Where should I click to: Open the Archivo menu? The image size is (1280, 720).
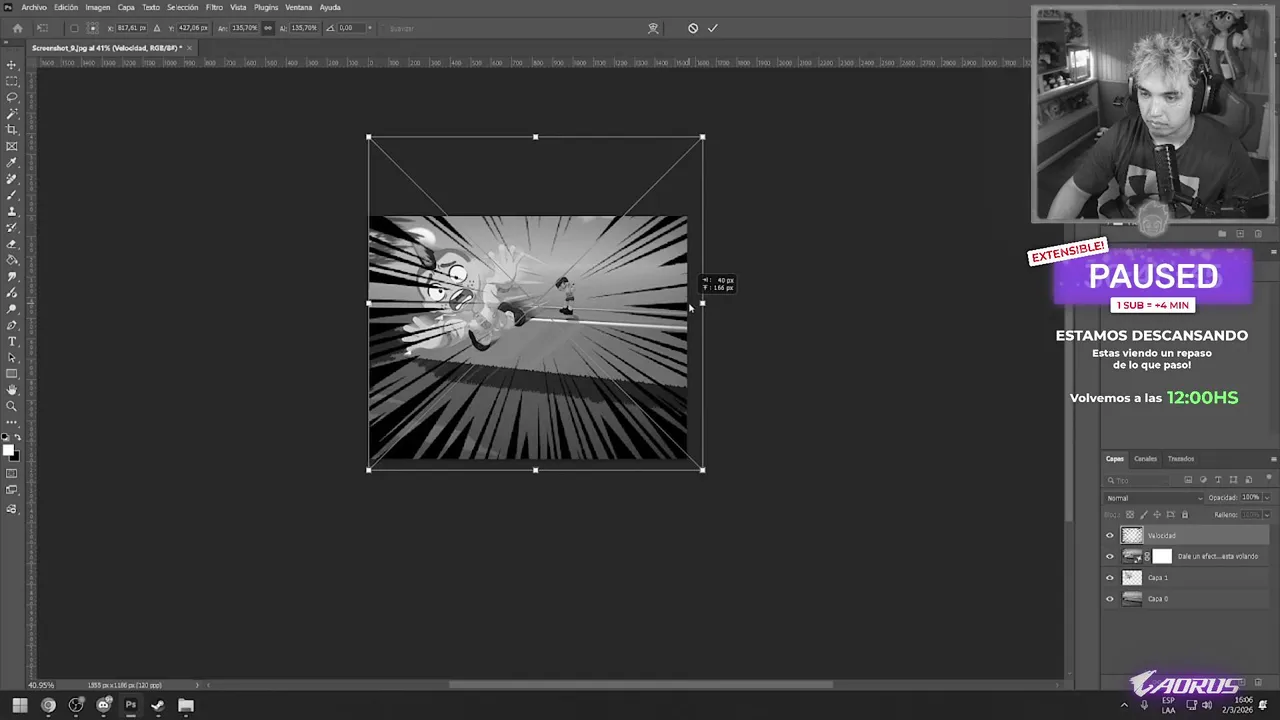pos(34,7)
